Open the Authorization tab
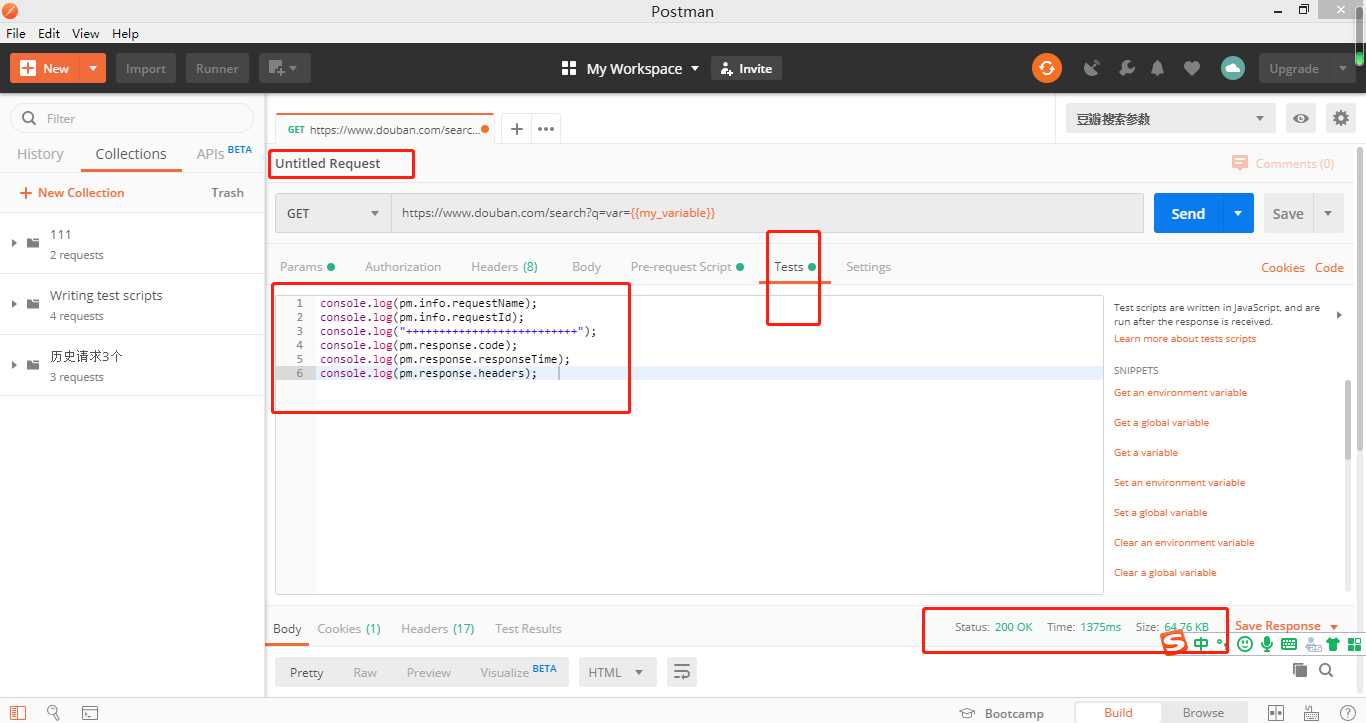 (403, 267)
